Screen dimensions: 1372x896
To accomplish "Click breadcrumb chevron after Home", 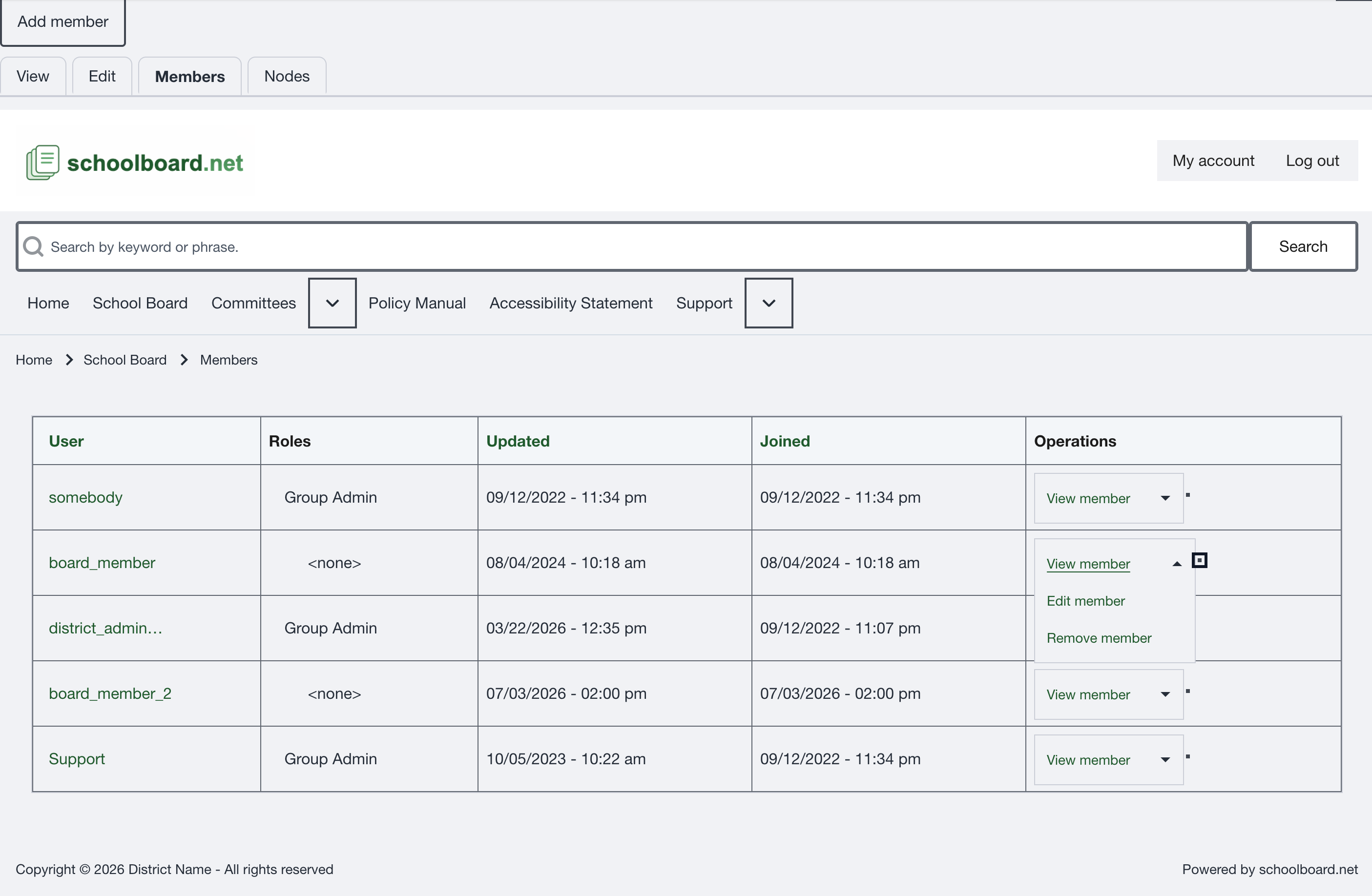I will tap(69, 360).
